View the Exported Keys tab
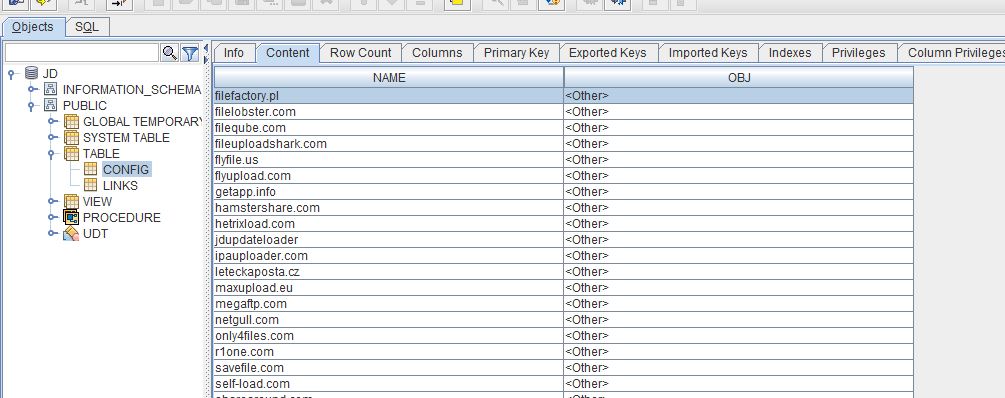1005x398 pixels. tap(608, 53)
